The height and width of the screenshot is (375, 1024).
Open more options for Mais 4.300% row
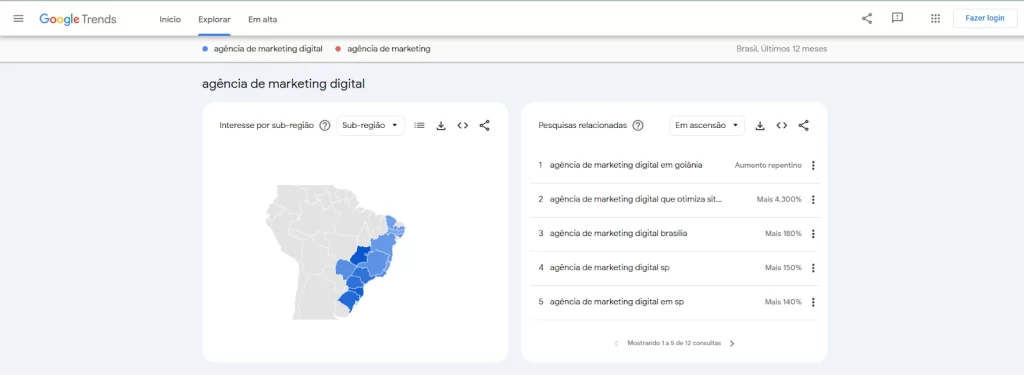click(813, 199)
